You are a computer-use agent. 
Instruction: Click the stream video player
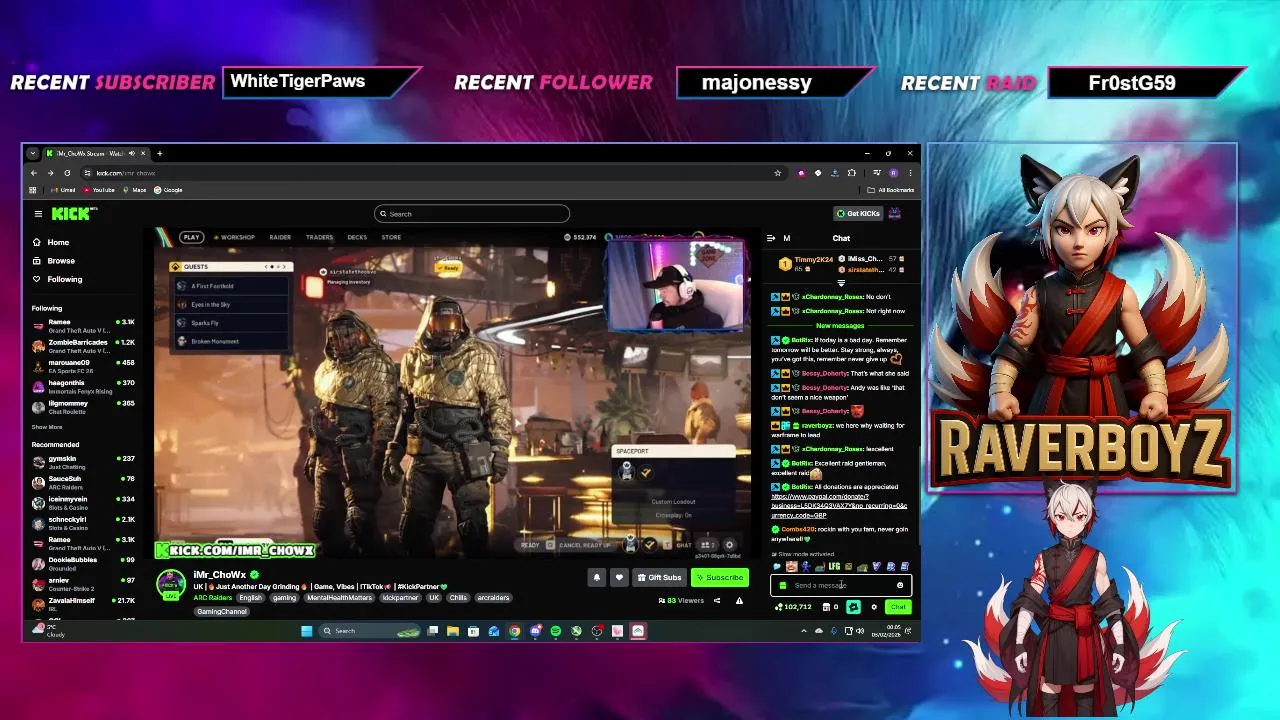tap(452, 392)
